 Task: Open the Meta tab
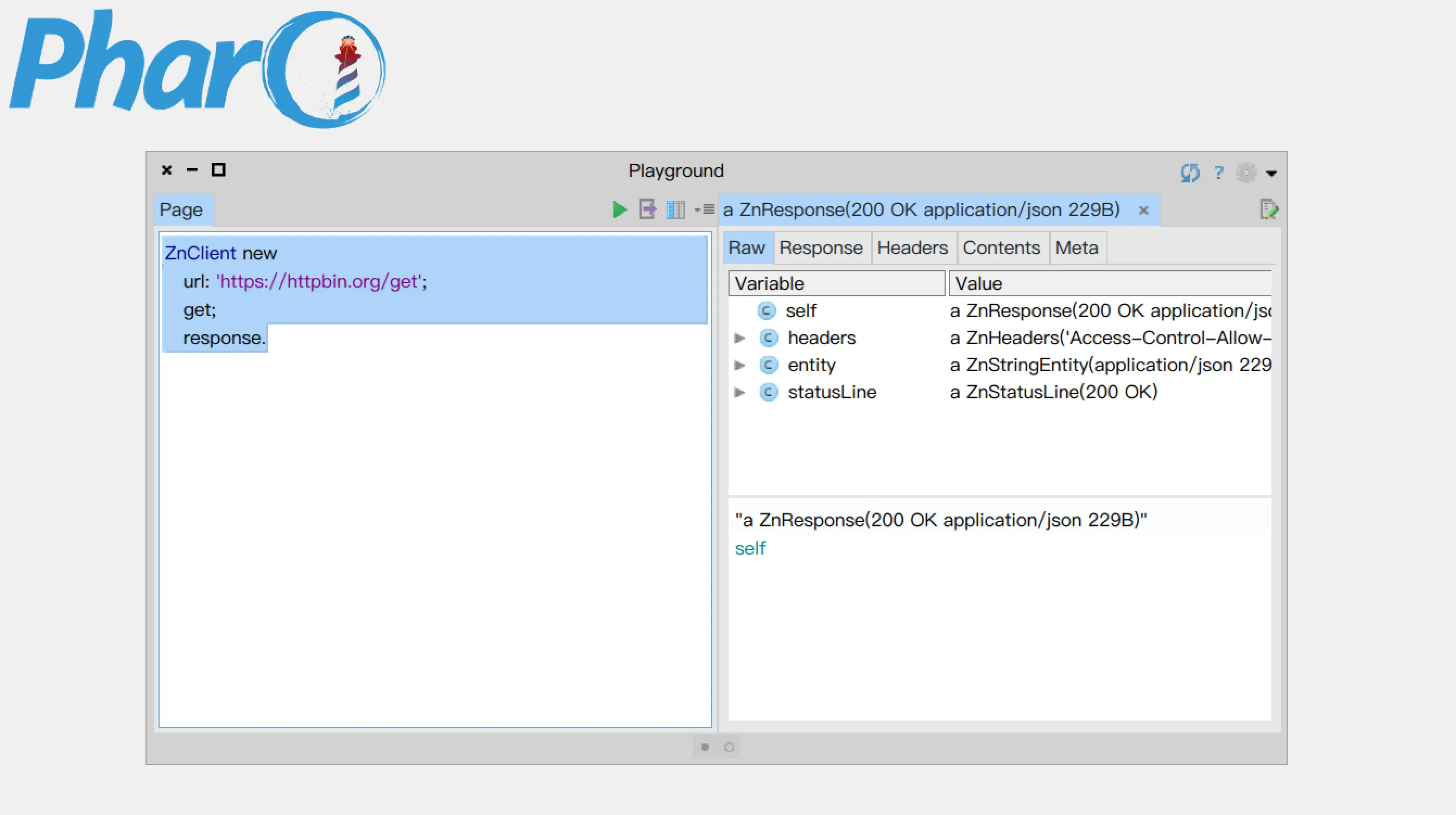(x=1076, y=247)
